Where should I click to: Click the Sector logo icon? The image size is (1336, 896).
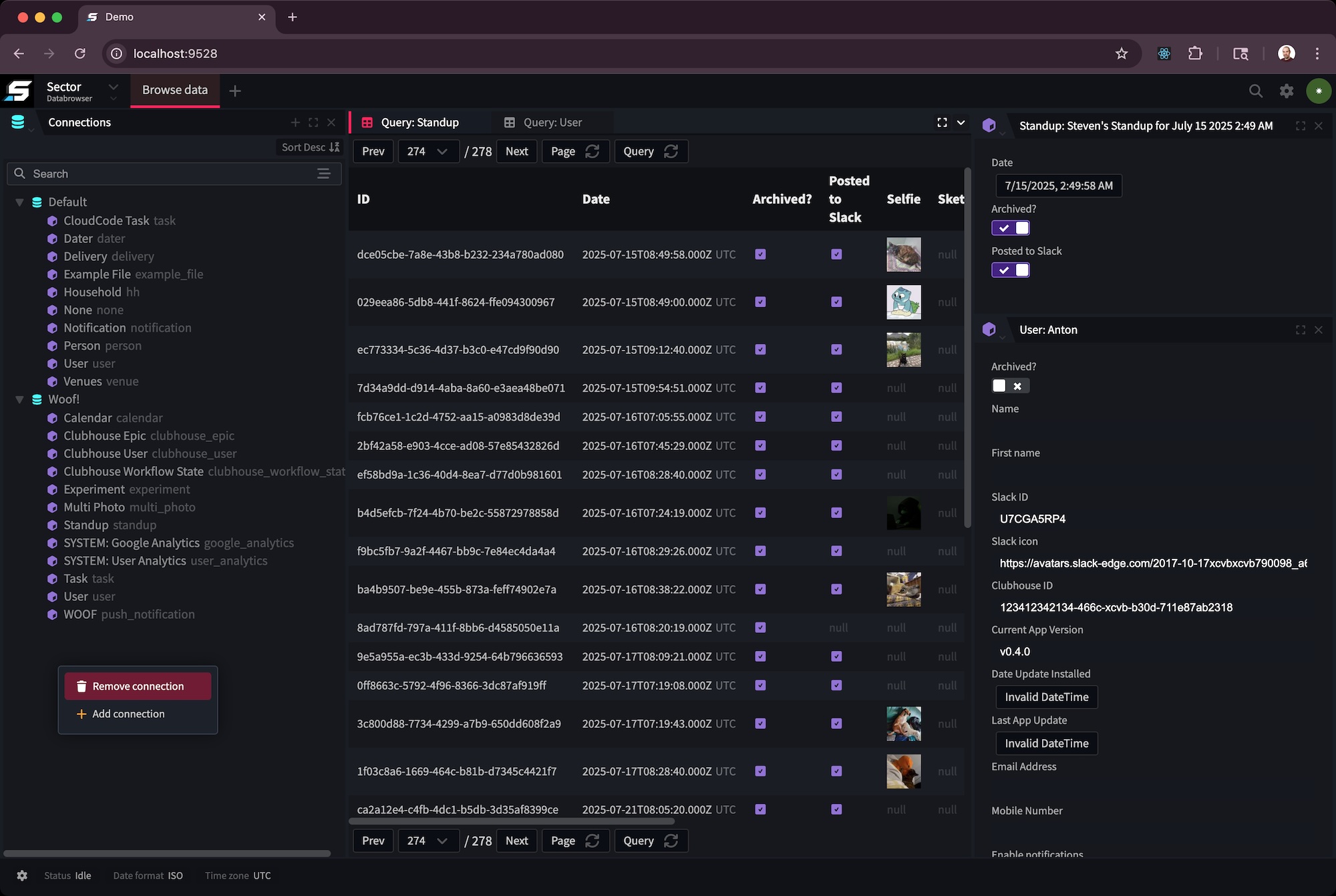(19, 91)
